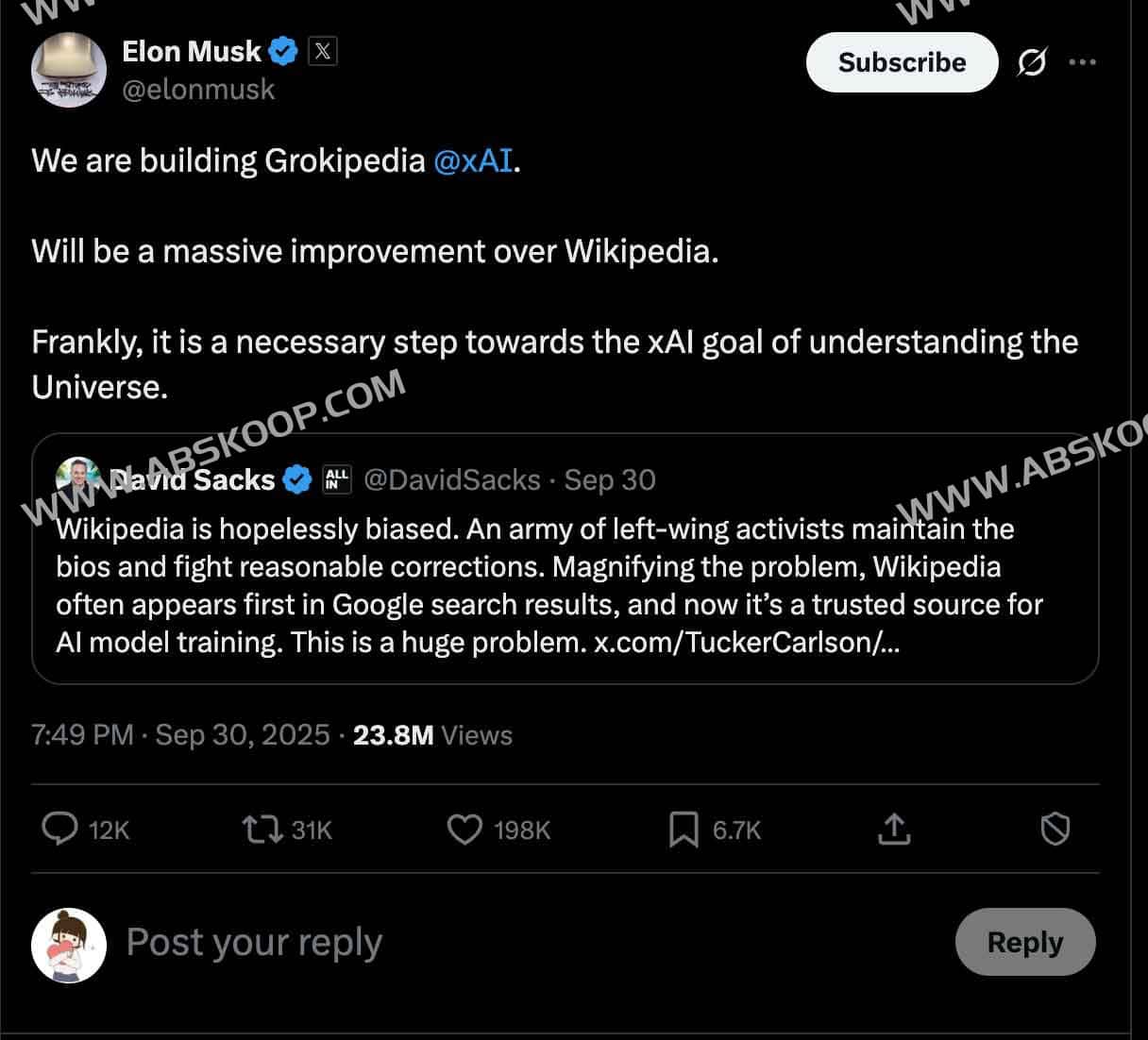The image size is (1148, 1040).
Task: Click the shield icon beside share
Action: click(1055, 829)
